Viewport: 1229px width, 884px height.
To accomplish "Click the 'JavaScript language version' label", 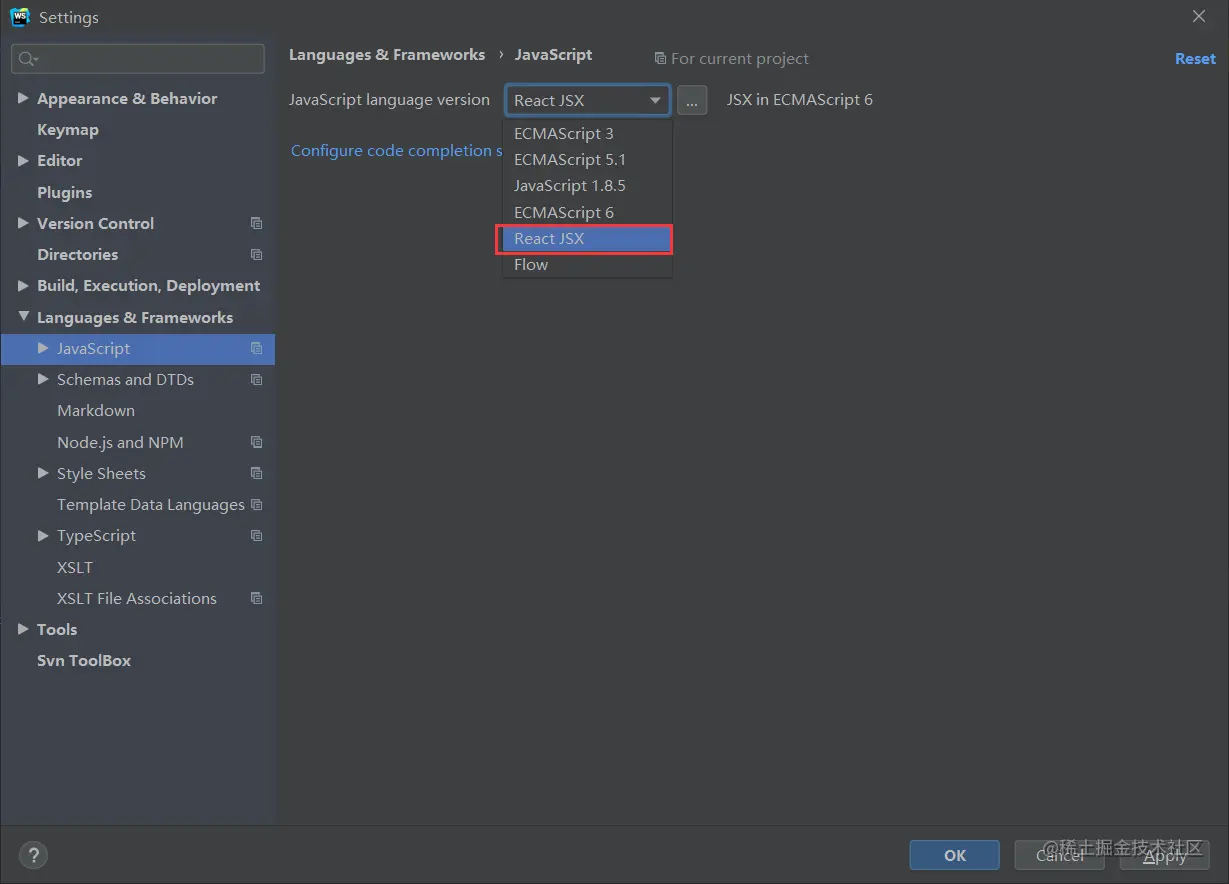I will click(x=389, y=100).
